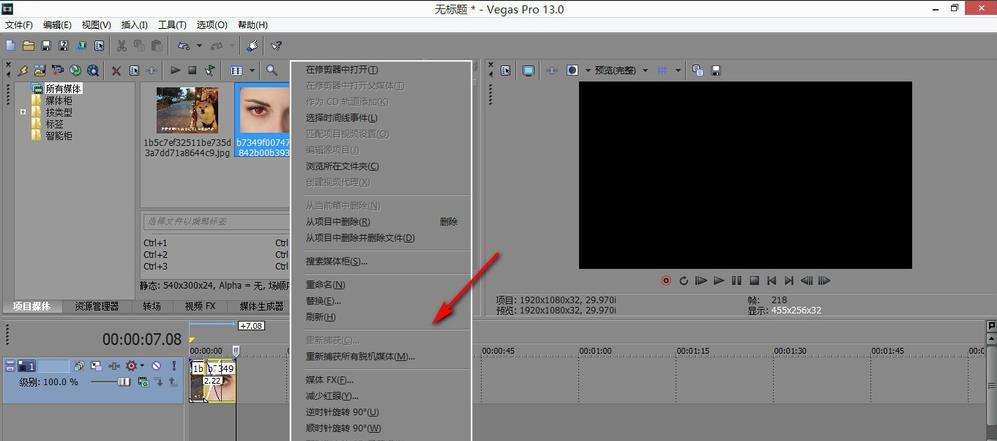Open the 帮助(H) menu
The width and height of the screenshot is (997, 441).
[252, 25]
